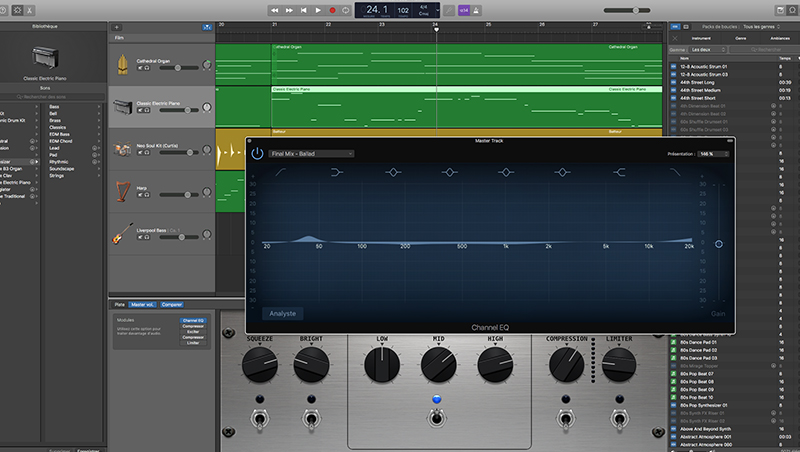Toggle the purple count-in button

464,10
